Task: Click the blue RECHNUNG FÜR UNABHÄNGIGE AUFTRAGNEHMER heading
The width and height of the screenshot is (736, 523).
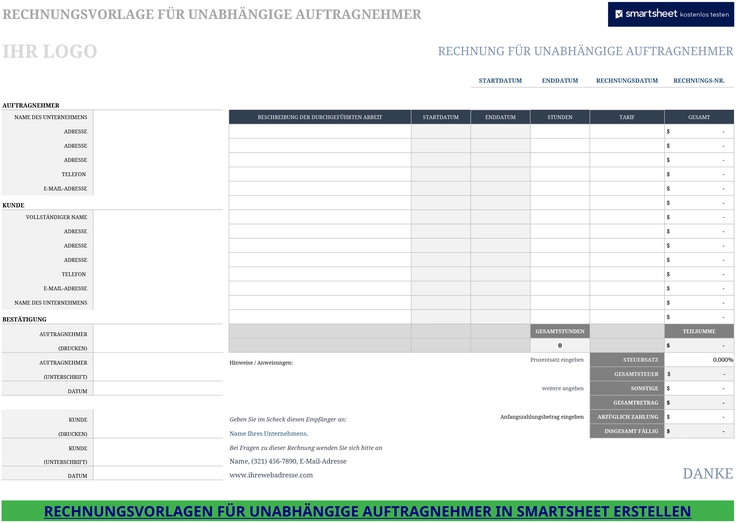Action: 585,51
